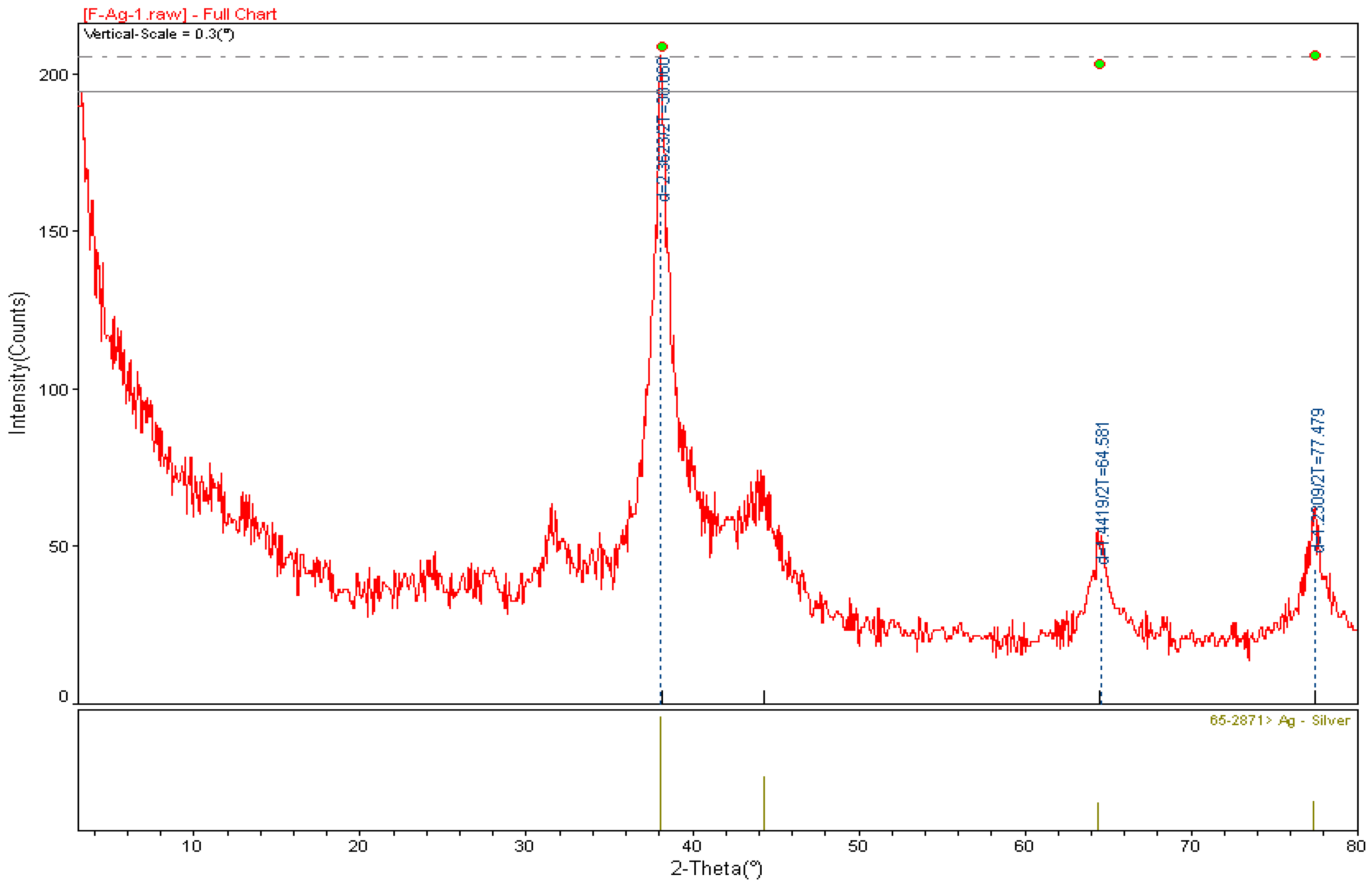
Task: Click the "80" tick label on the 2-Theta axis
Action: pyautogui.click(x=1357, y=846)
